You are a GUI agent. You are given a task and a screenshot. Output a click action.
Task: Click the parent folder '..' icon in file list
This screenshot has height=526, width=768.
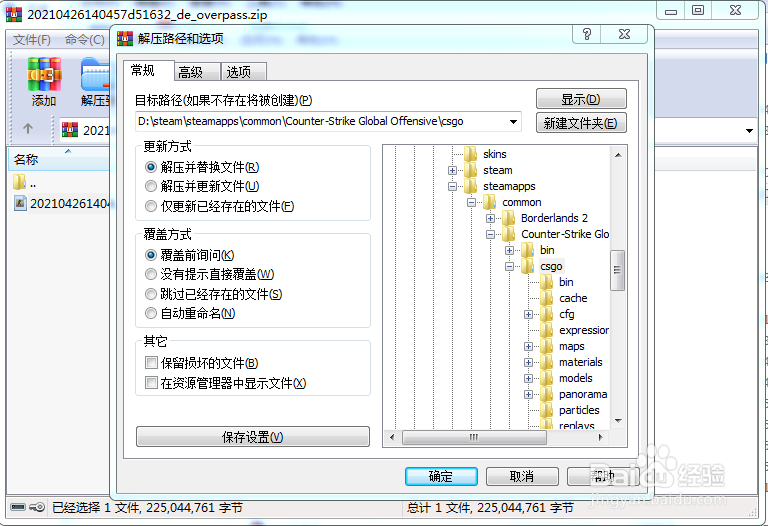(x=19, y=182)
